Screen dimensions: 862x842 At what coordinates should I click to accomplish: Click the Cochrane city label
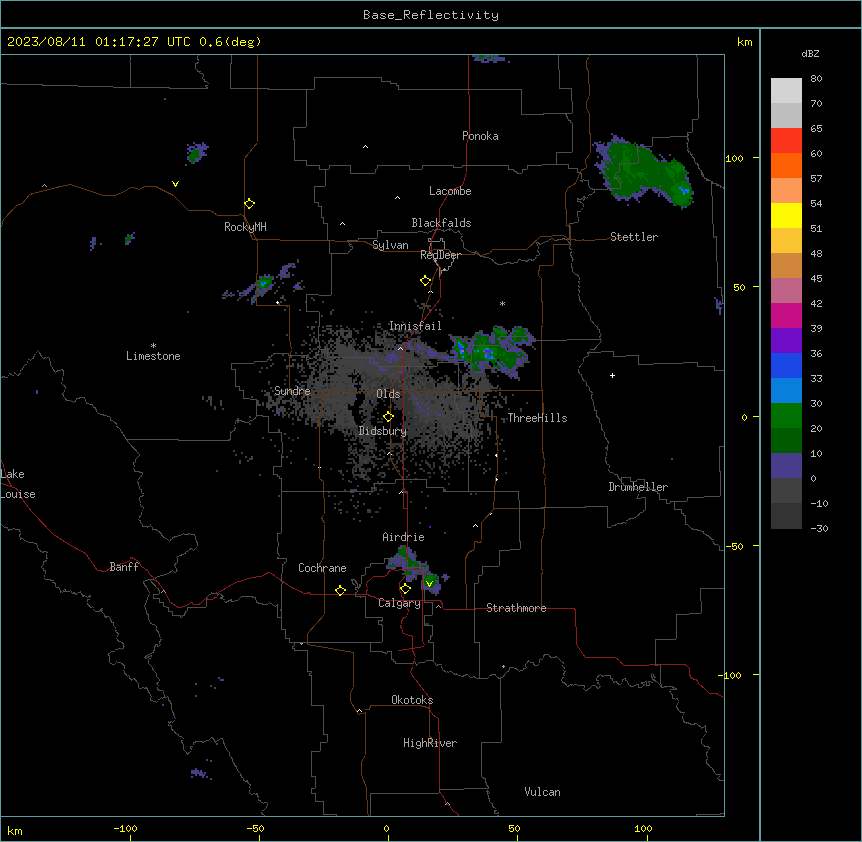[x=322, y=568]
